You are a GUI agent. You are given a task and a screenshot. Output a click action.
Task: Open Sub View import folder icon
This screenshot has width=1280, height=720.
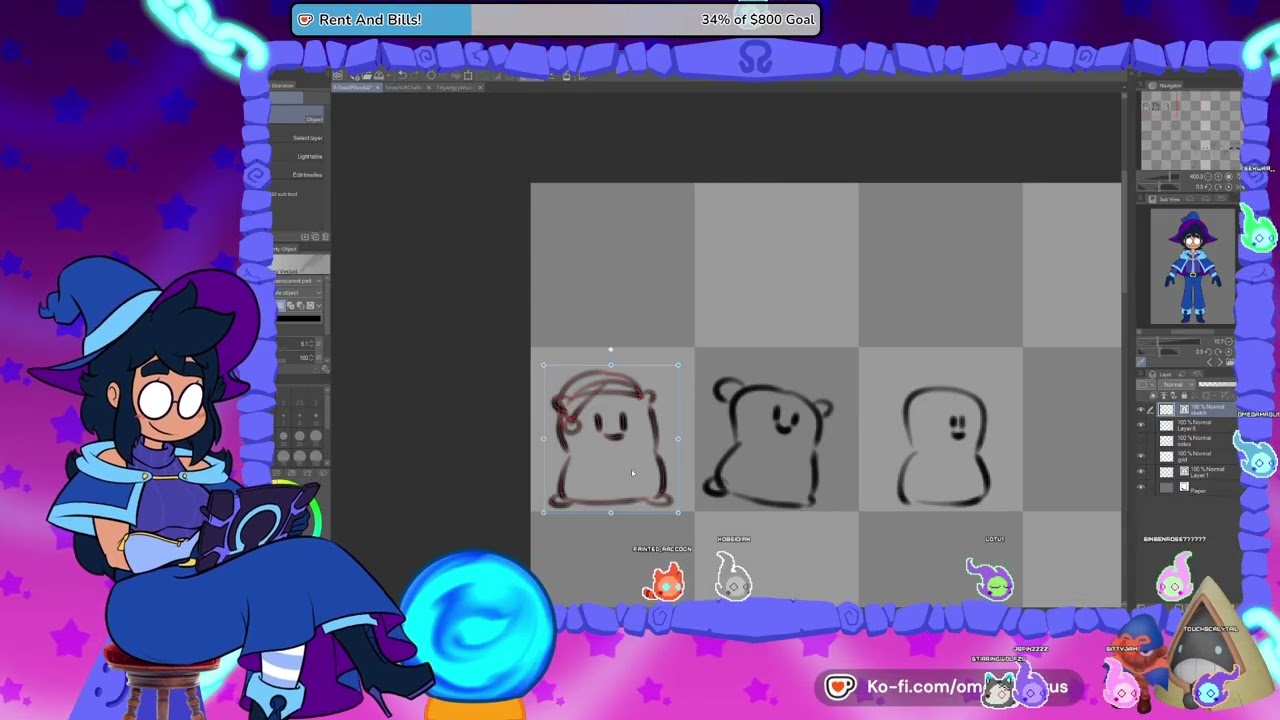[1231, 362]
